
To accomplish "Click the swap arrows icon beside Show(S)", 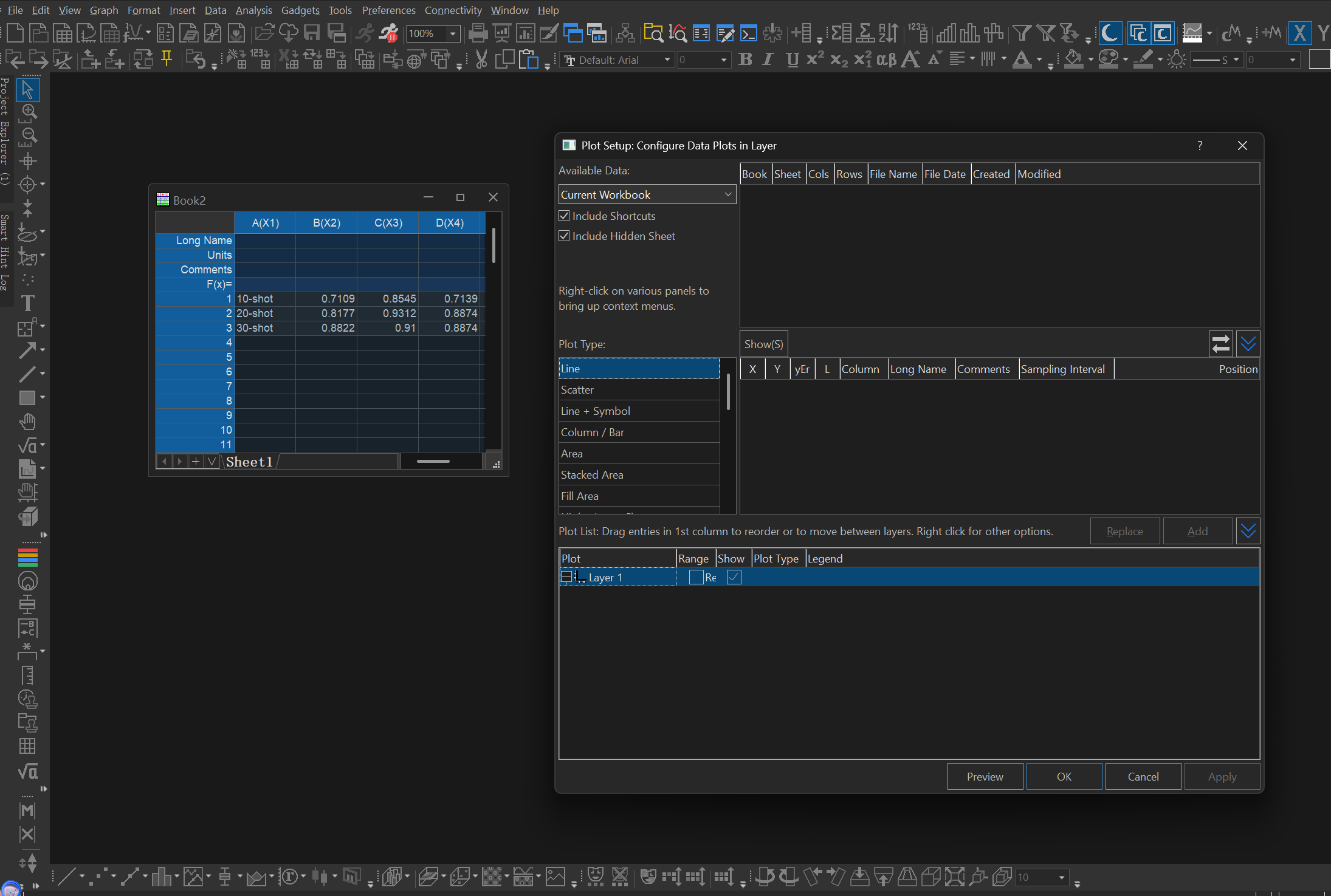I will tap(1220, 344).
